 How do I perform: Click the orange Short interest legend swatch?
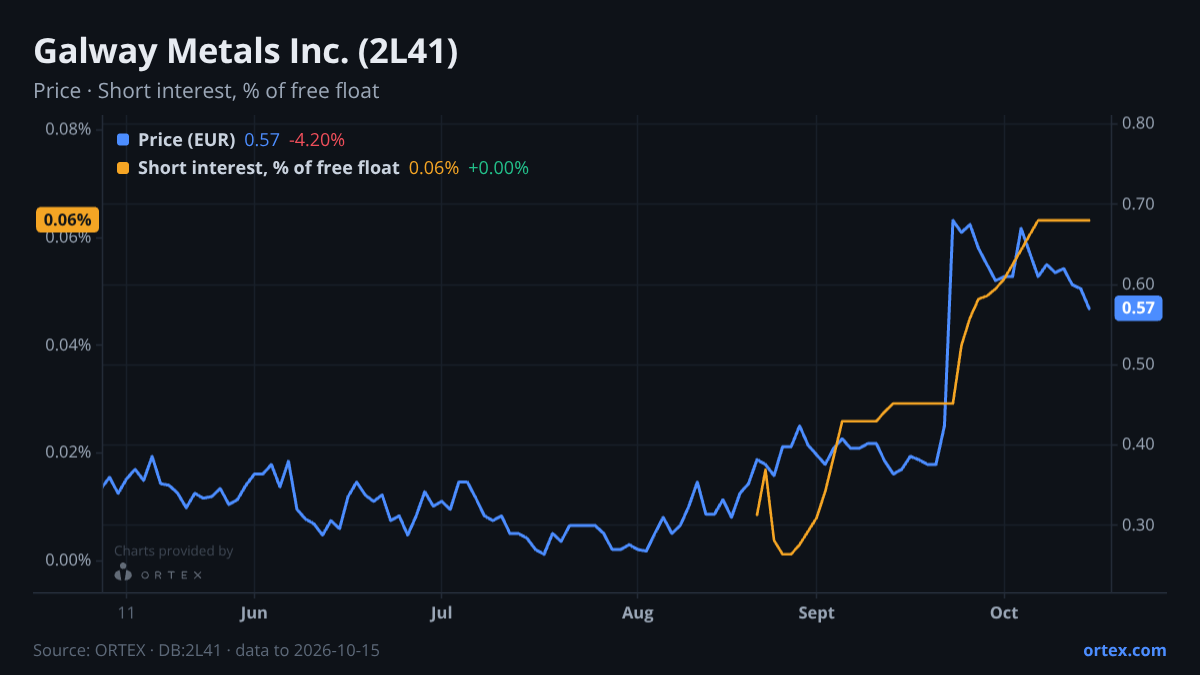pos(123,168)
